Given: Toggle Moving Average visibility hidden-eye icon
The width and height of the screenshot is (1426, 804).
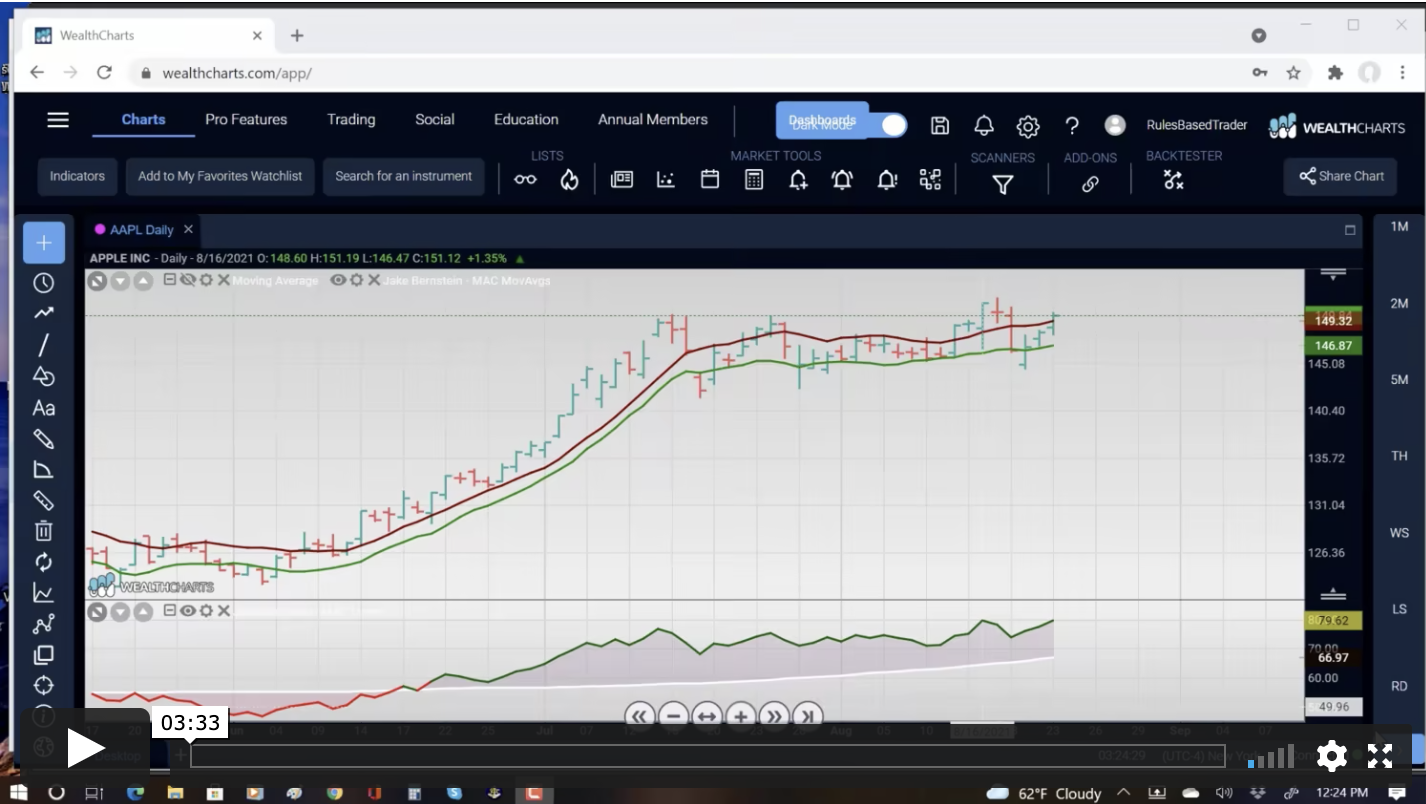Looking at the screenshot, I should 187,281.
